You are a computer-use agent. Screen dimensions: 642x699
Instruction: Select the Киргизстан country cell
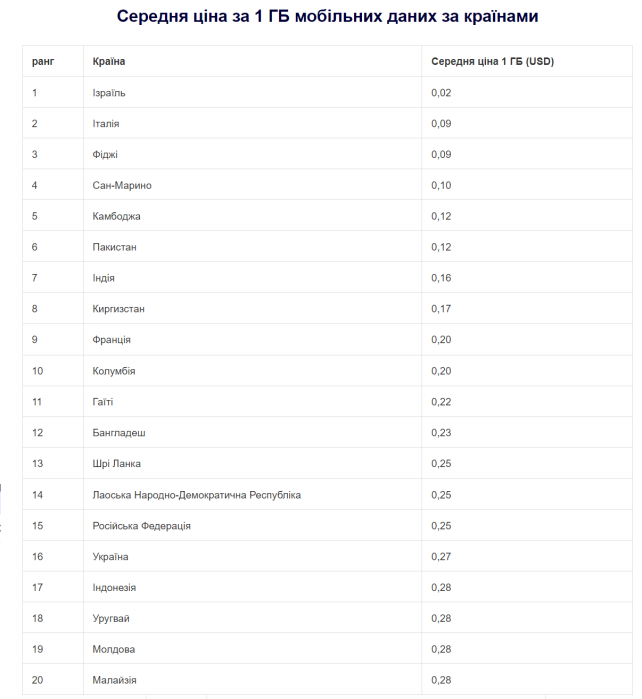tap(118, 309)
